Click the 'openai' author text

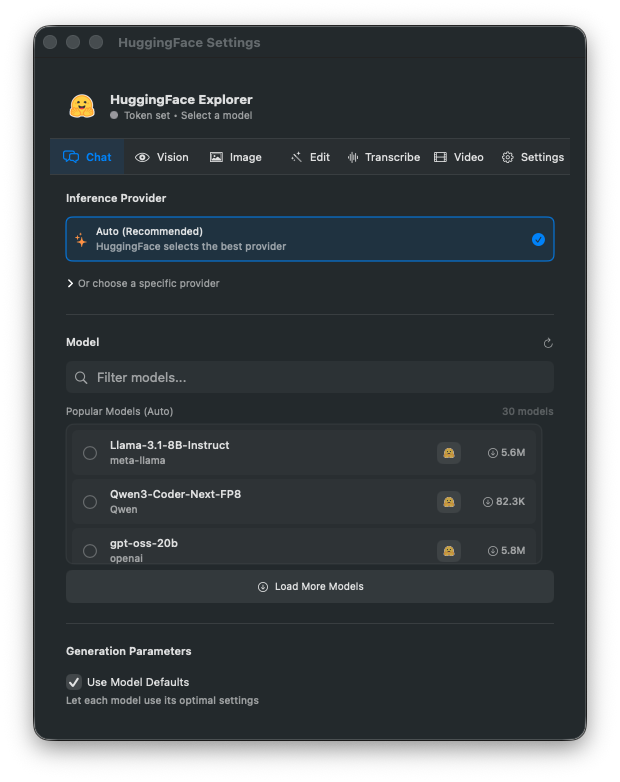pos(126,558)
